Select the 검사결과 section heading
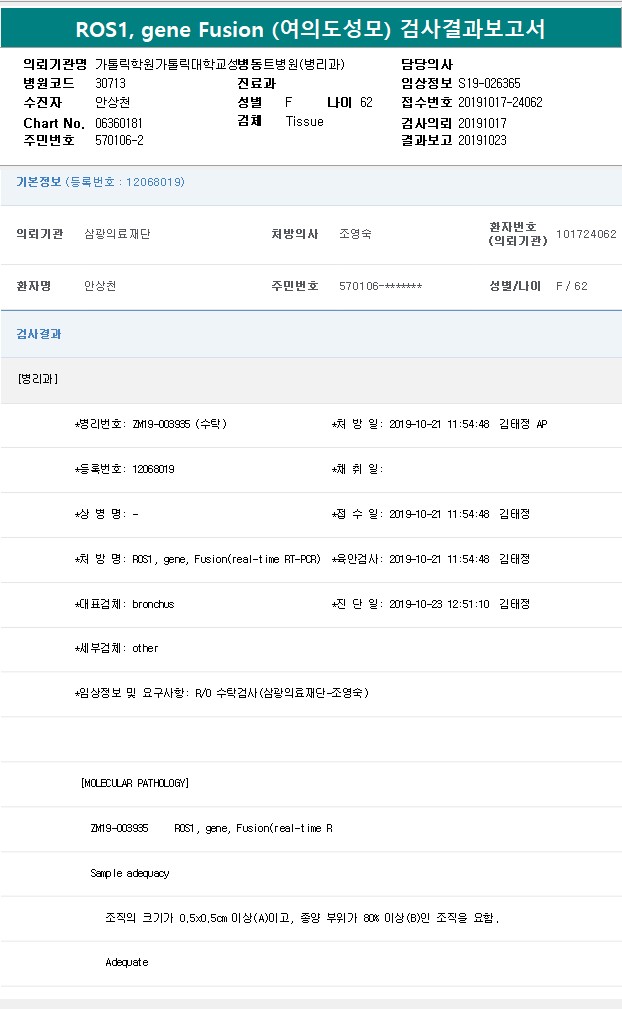The height and width of the screenshot is (1009, 622). tap(39, 334)
